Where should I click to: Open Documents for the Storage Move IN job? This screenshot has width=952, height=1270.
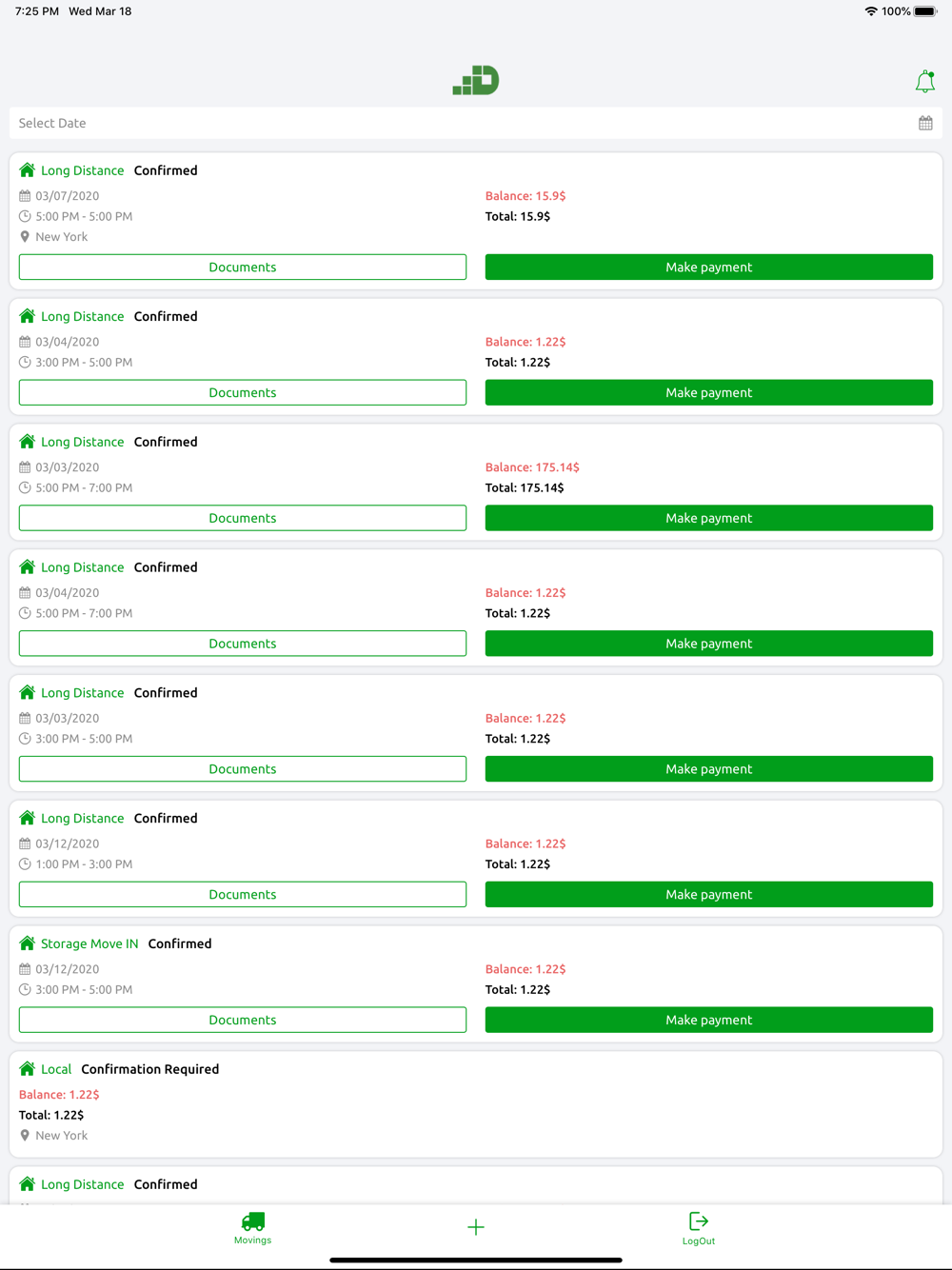(243, 1020)
